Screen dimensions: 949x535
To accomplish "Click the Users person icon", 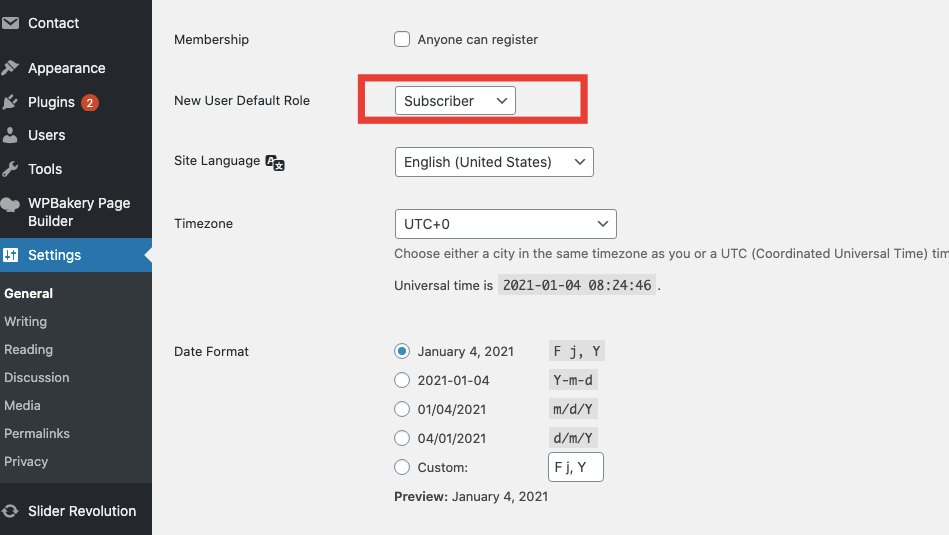I will click(10, 135).
